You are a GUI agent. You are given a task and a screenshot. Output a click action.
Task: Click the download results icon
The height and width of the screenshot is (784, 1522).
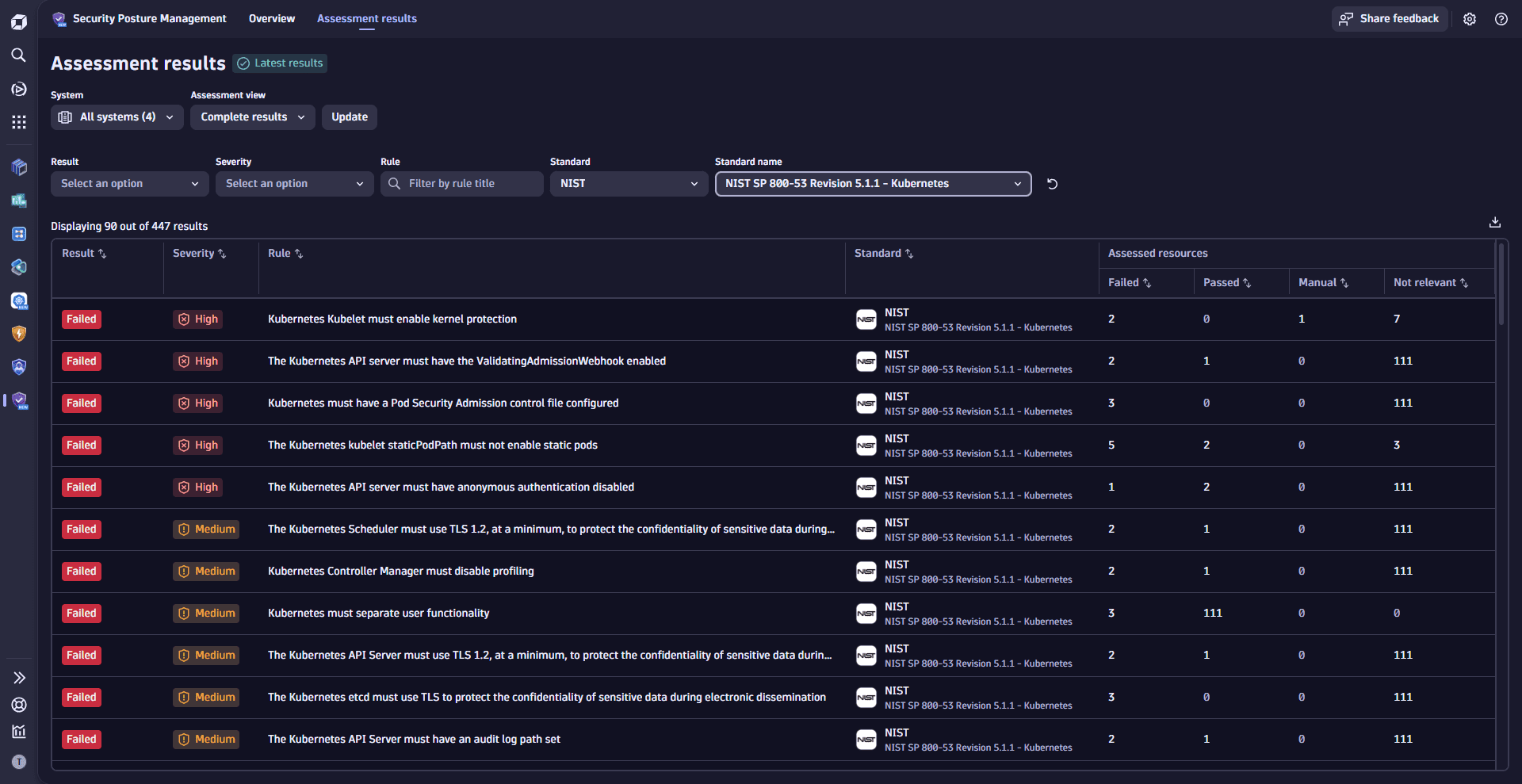[x=1494, y=223]
